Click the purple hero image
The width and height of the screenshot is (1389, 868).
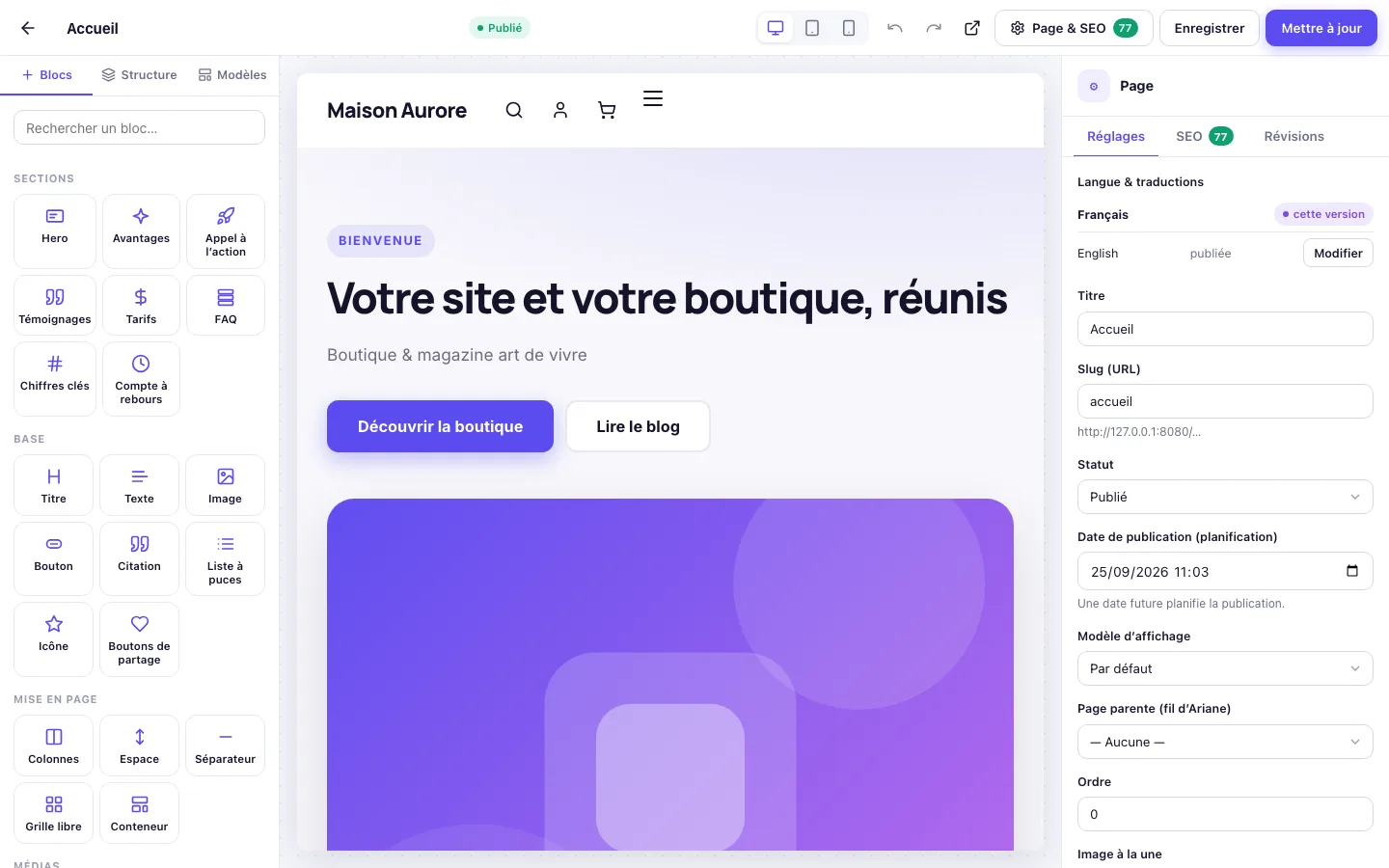[670, 674]
